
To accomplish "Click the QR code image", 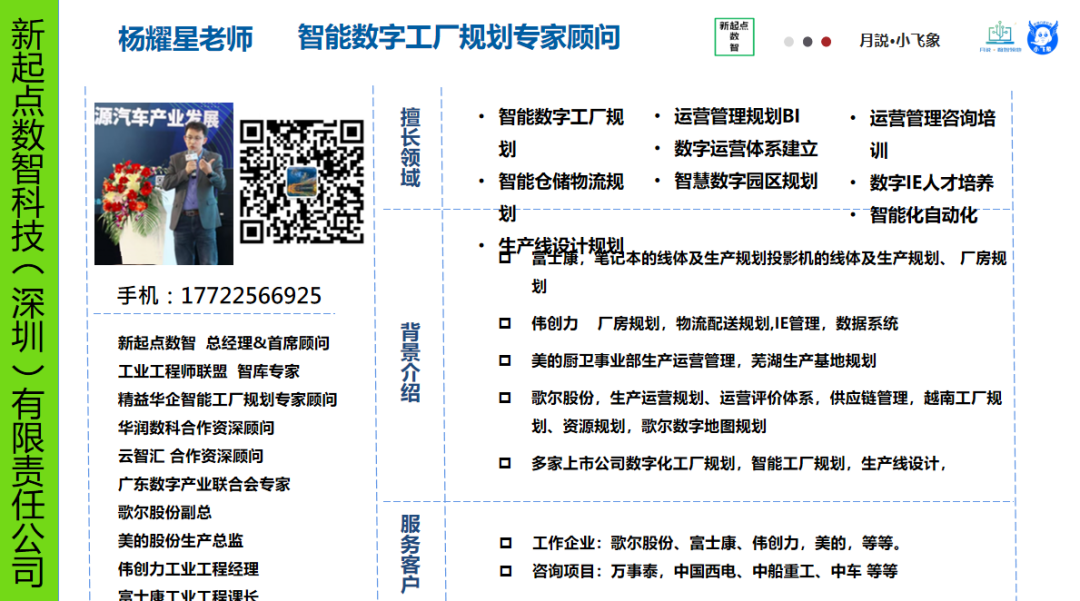I will [302, 182].
